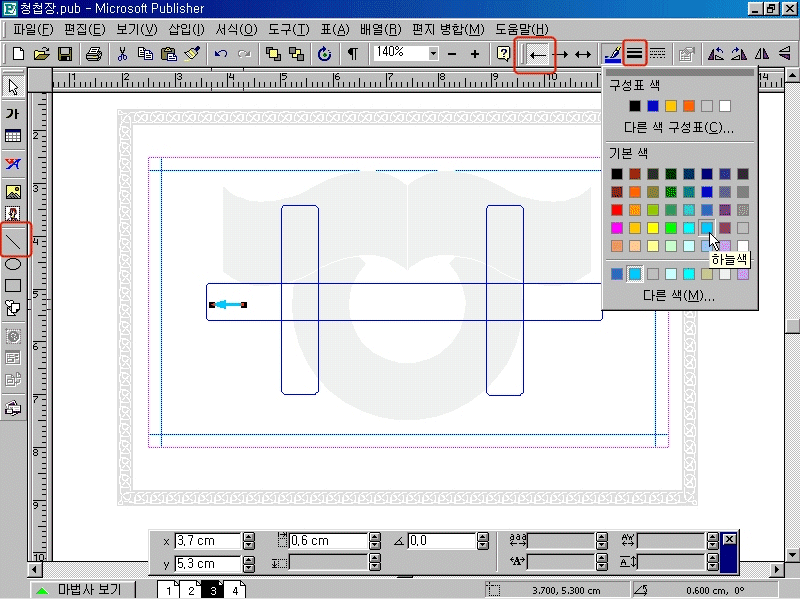Open the 삽입(I) menu
The width and height of the screenshot is (800, 600).
186,30
